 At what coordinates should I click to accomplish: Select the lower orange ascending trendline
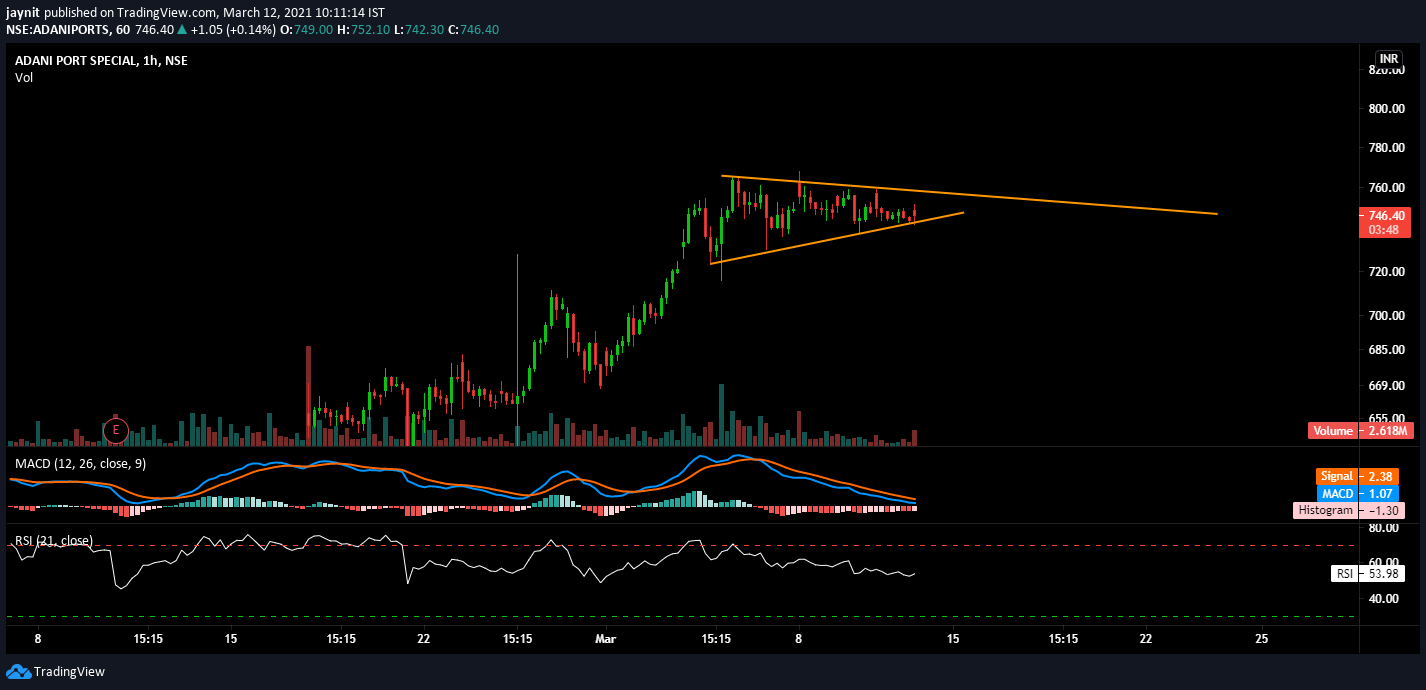coord(836,238)
